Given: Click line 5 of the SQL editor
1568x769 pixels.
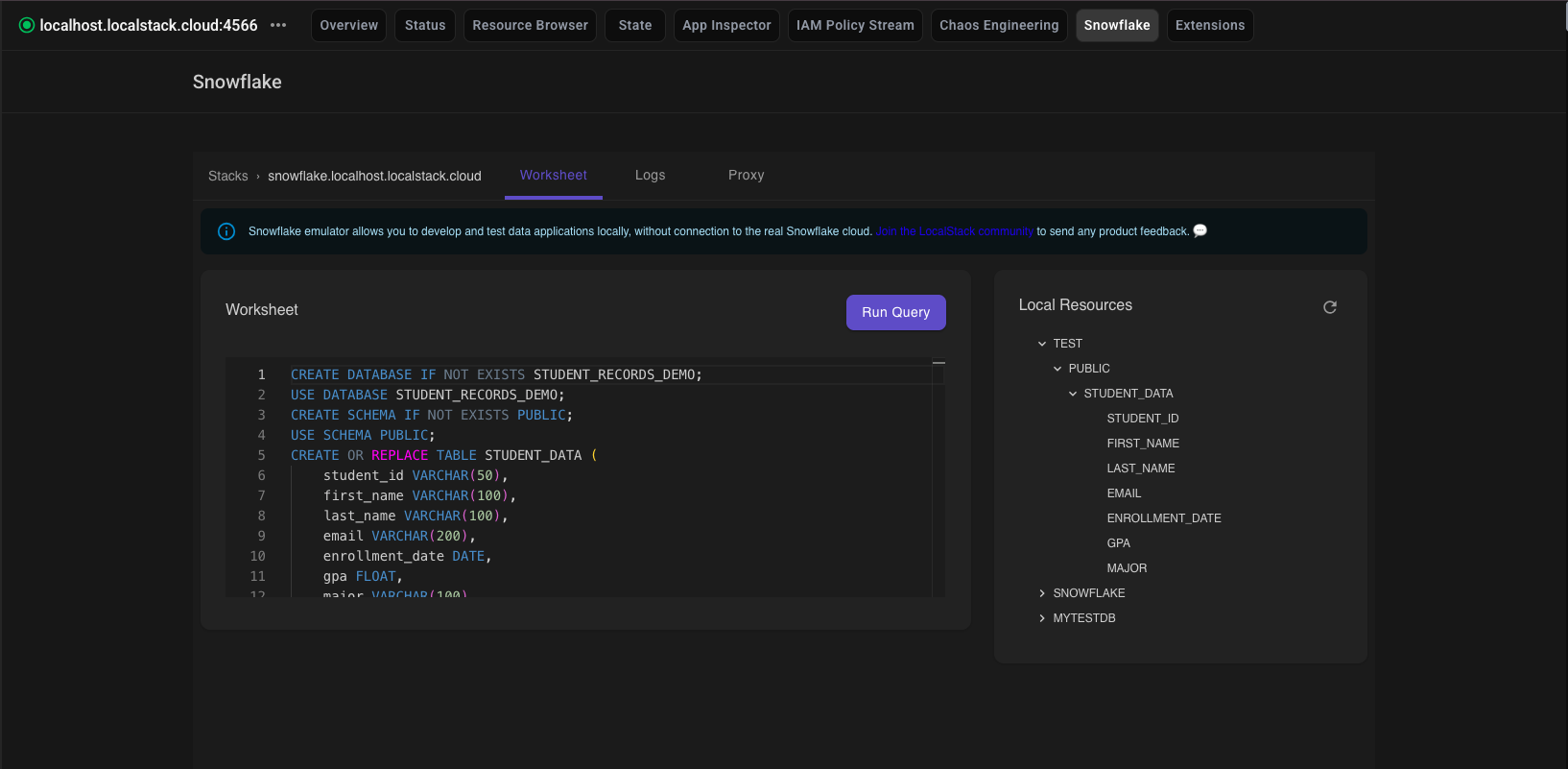Looking at the screenshot, I should click(x=441, y=455).
